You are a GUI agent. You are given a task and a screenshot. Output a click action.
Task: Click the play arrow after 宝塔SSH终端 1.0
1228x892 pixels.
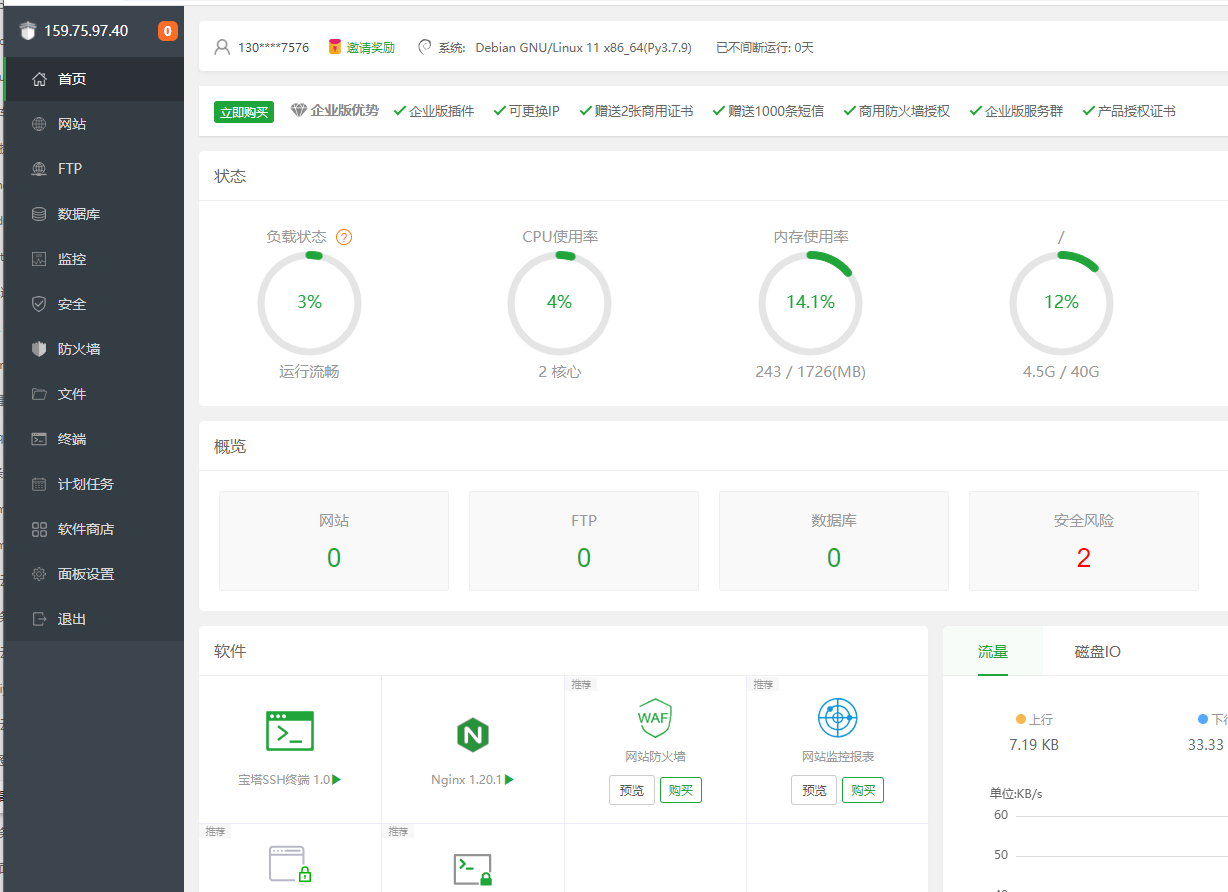coord(337,779)
